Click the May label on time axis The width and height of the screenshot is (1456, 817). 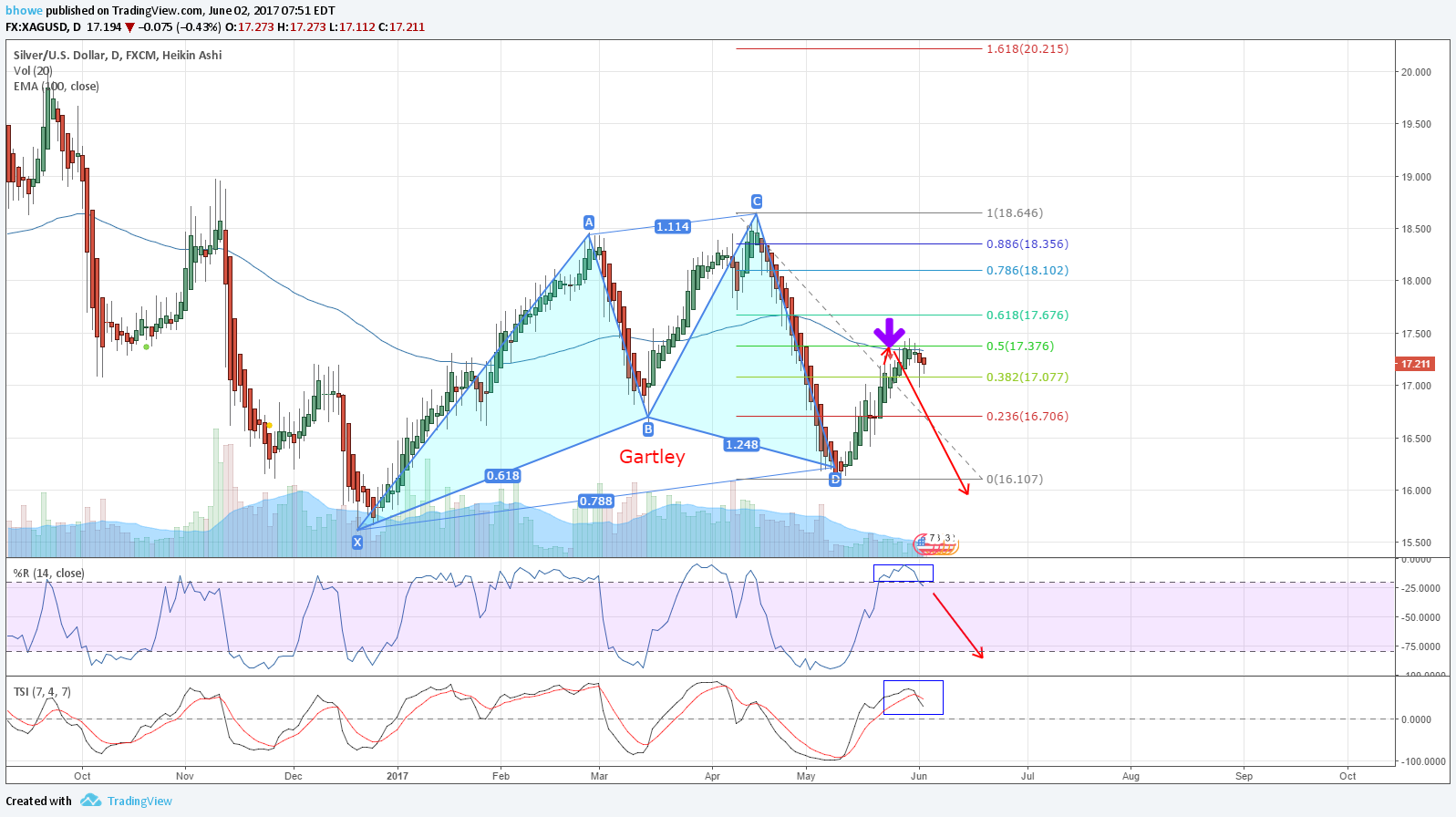click(x=806, y=777)
